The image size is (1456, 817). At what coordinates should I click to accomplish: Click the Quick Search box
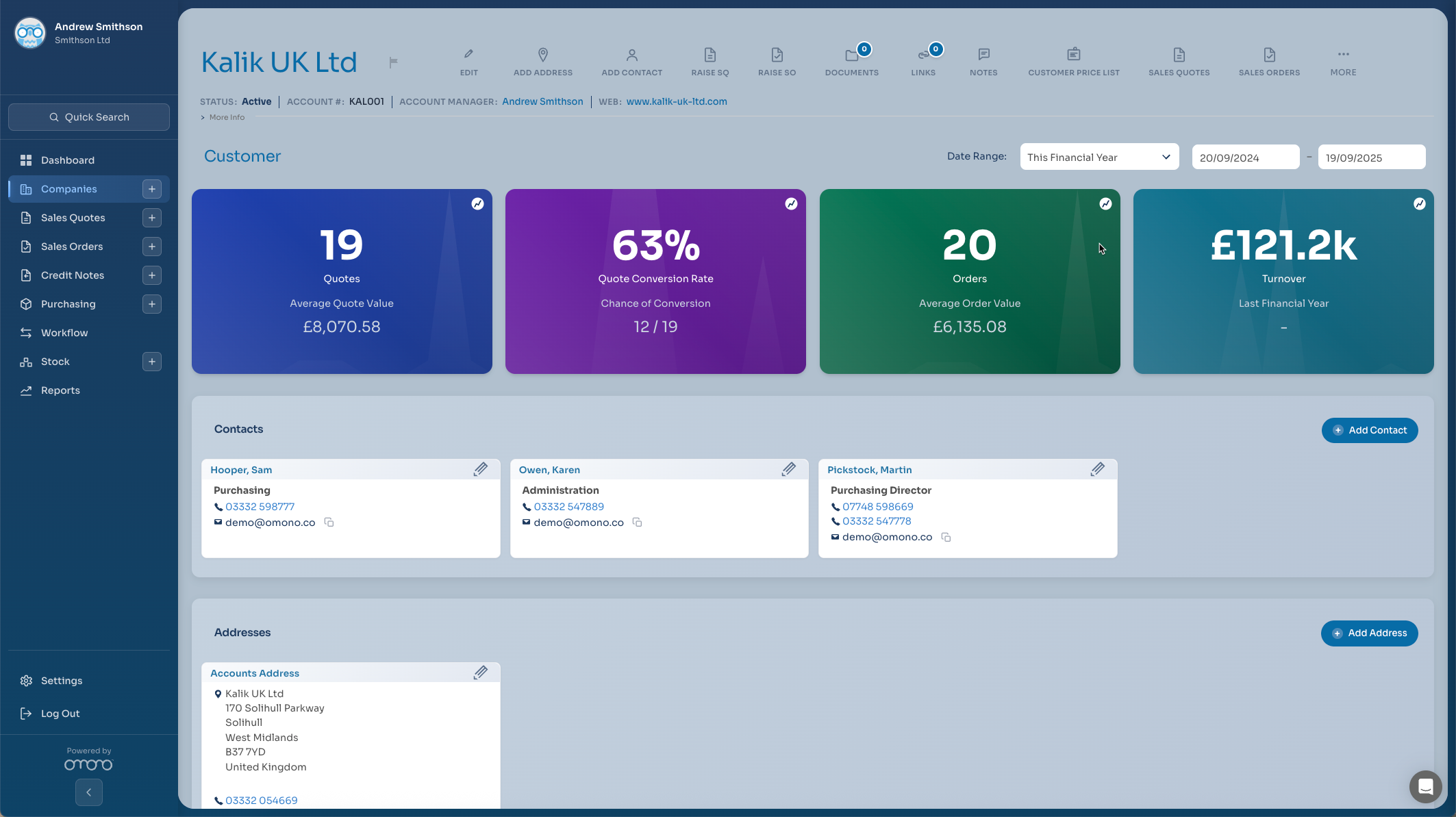click(x=89, y=117)
